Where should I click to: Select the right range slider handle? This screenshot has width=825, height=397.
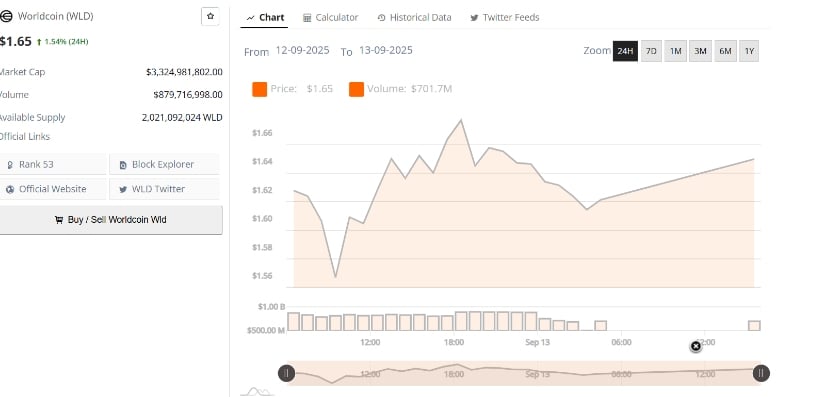(761, 373)
